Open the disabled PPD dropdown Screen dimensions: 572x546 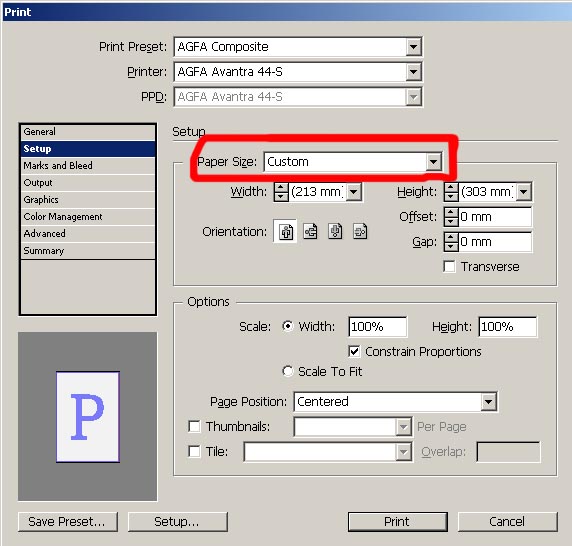413,97
